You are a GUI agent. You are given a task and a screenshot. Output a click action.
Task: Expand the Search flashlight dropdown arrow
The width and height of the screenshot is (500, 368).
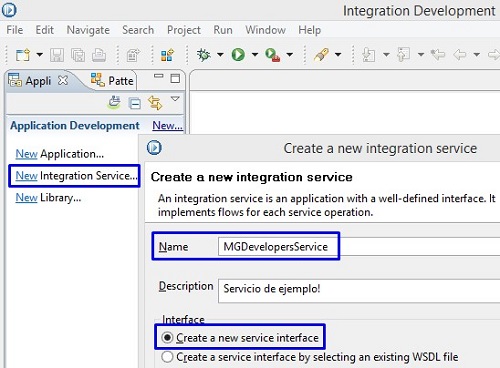(x=338, y=54)
